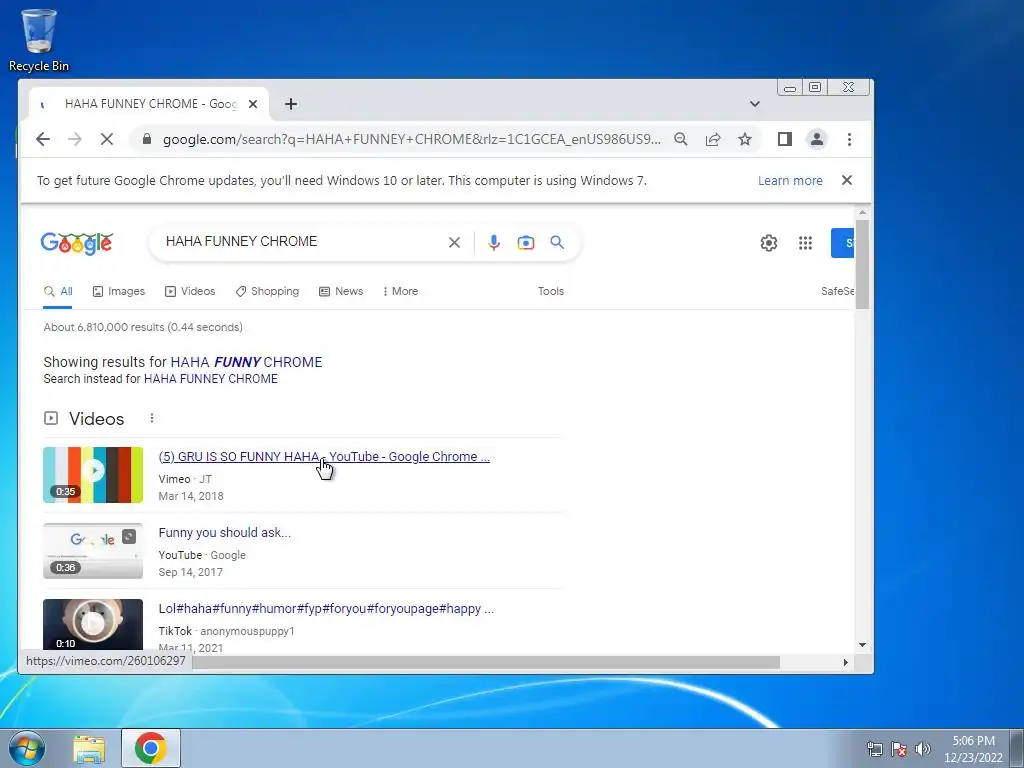Expand the More search categories menu
This screenshot has width=1024, height=768.
click(400, 291)
